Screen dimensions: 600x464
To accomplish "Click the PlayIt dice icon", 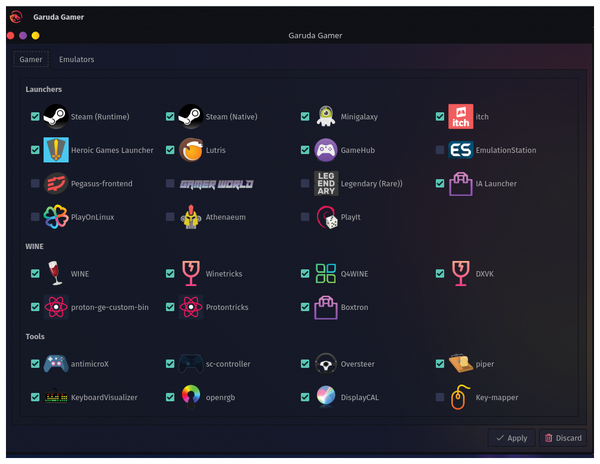I will click(x=327, y=217).
